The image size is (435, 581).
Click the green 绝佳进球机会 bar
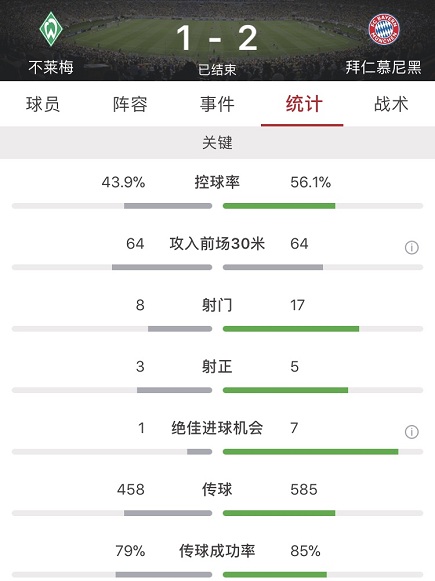(x=311, y=452)
